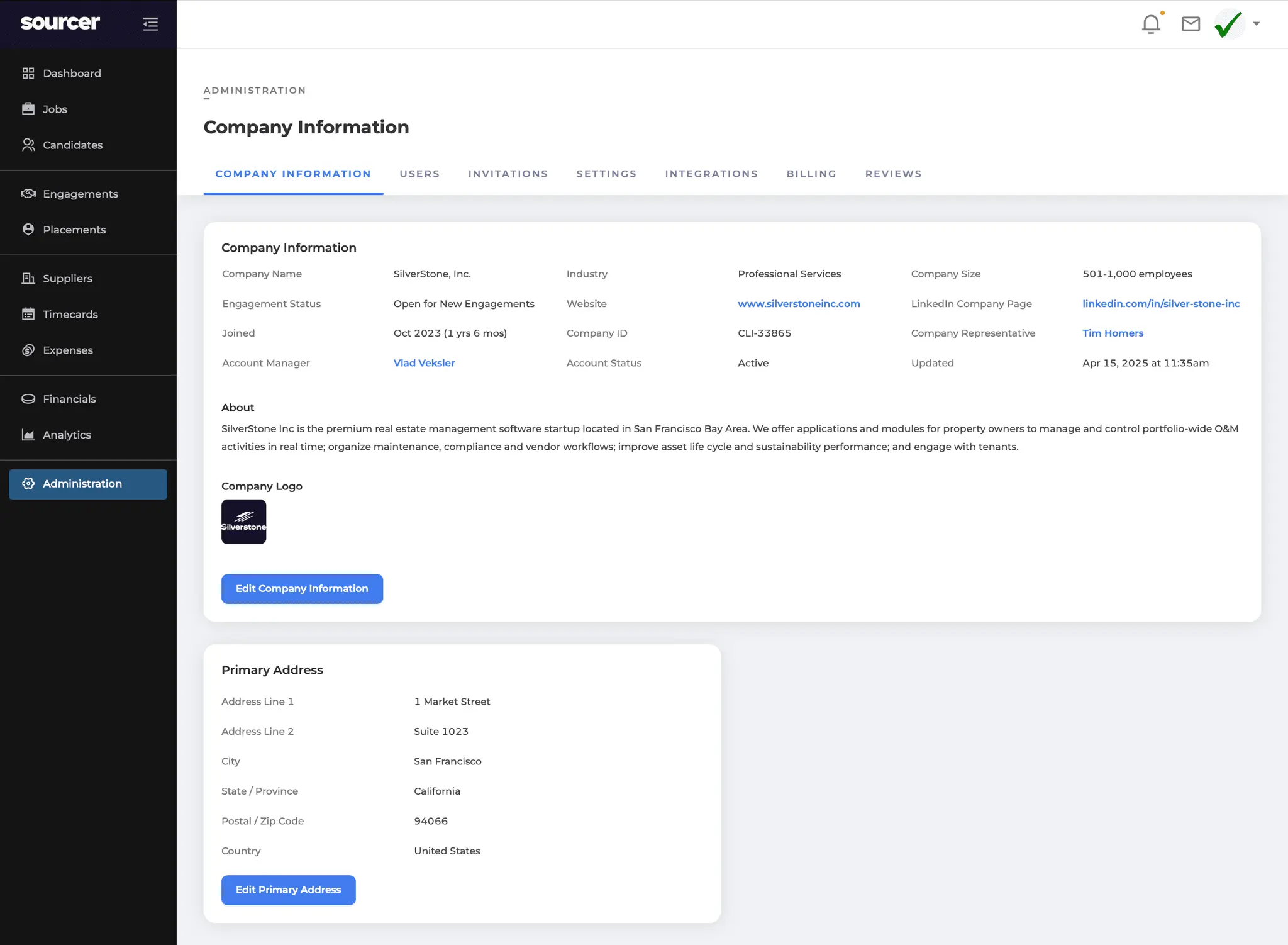The width and height of the screenshot is (1288, 945).
Task: Open the Integrations tab
Action: tap(711, 174)
